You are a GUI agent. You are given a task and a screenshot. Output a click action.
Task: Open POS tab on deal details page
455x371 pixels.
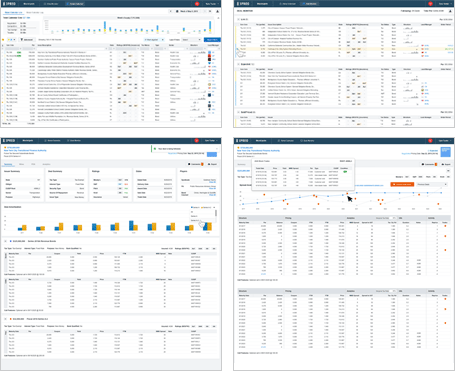pyautogui.click(x=33, y=164)
